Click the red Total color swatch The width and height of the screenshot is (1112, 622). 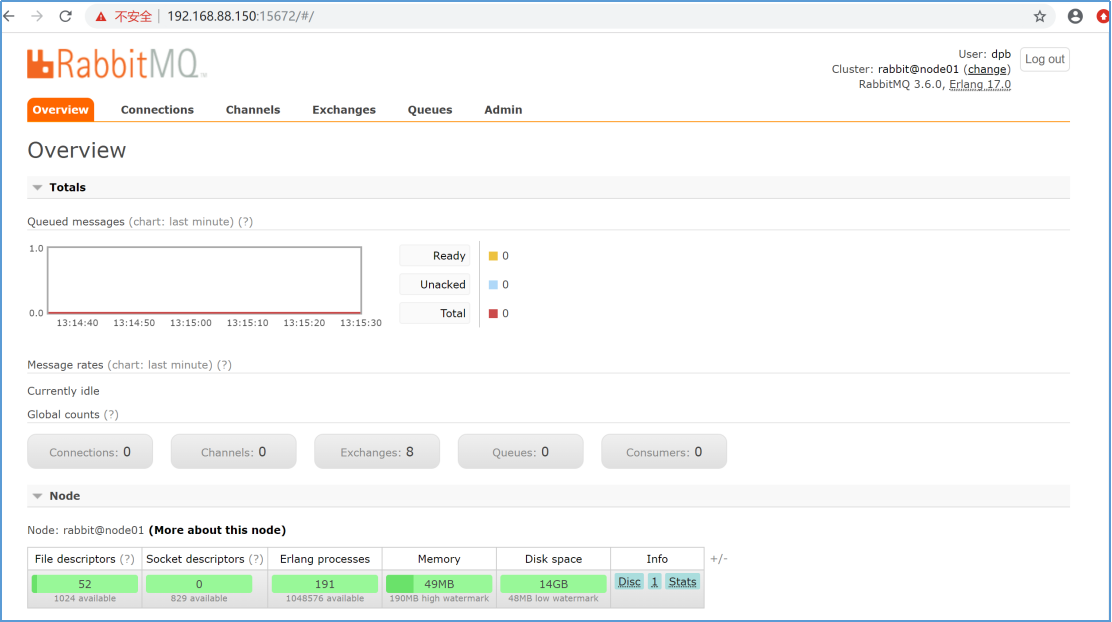point(494,313)
